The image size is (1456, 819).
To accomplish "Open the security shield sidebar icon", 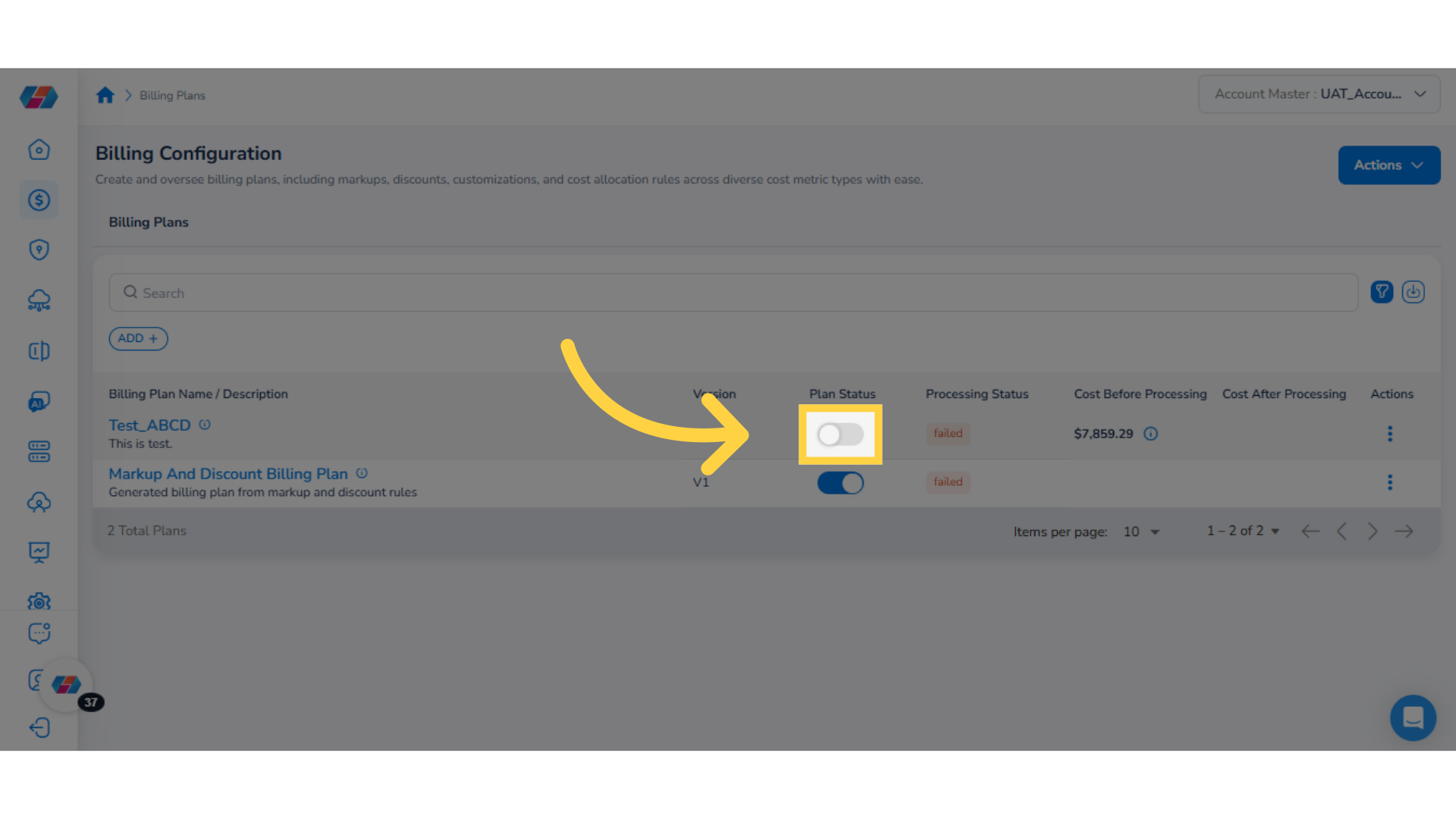I will pyautogui.click(x=39, y=249).
